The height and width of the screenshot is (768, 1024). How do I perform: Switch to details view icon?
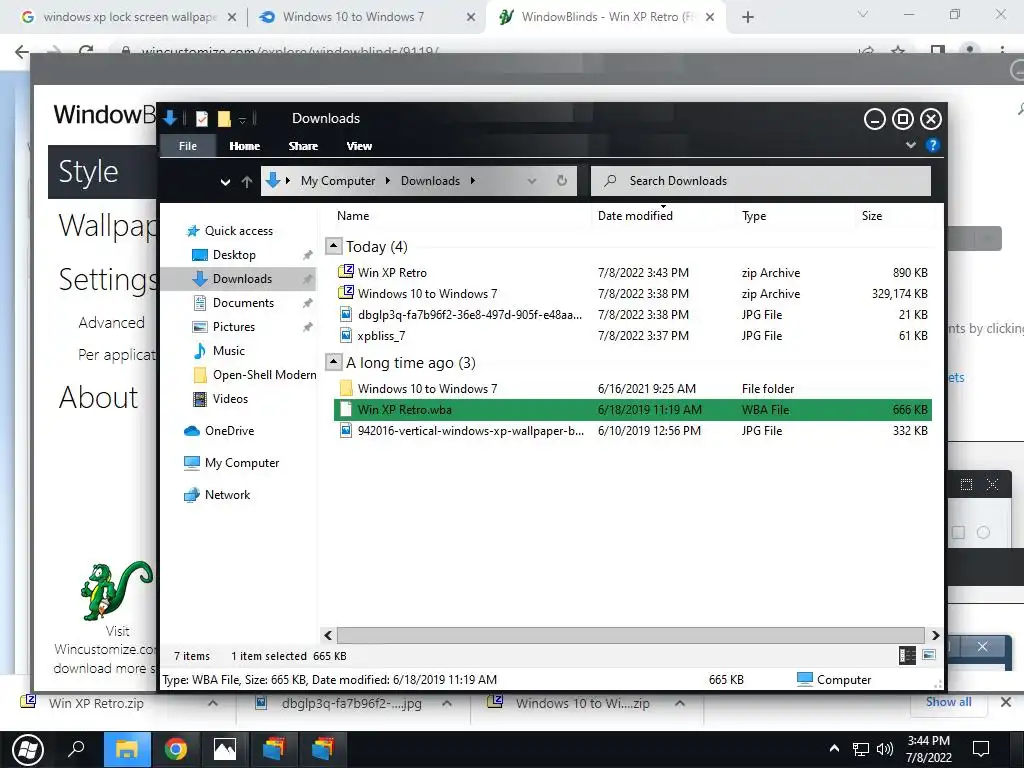click(x=907, y=655)
